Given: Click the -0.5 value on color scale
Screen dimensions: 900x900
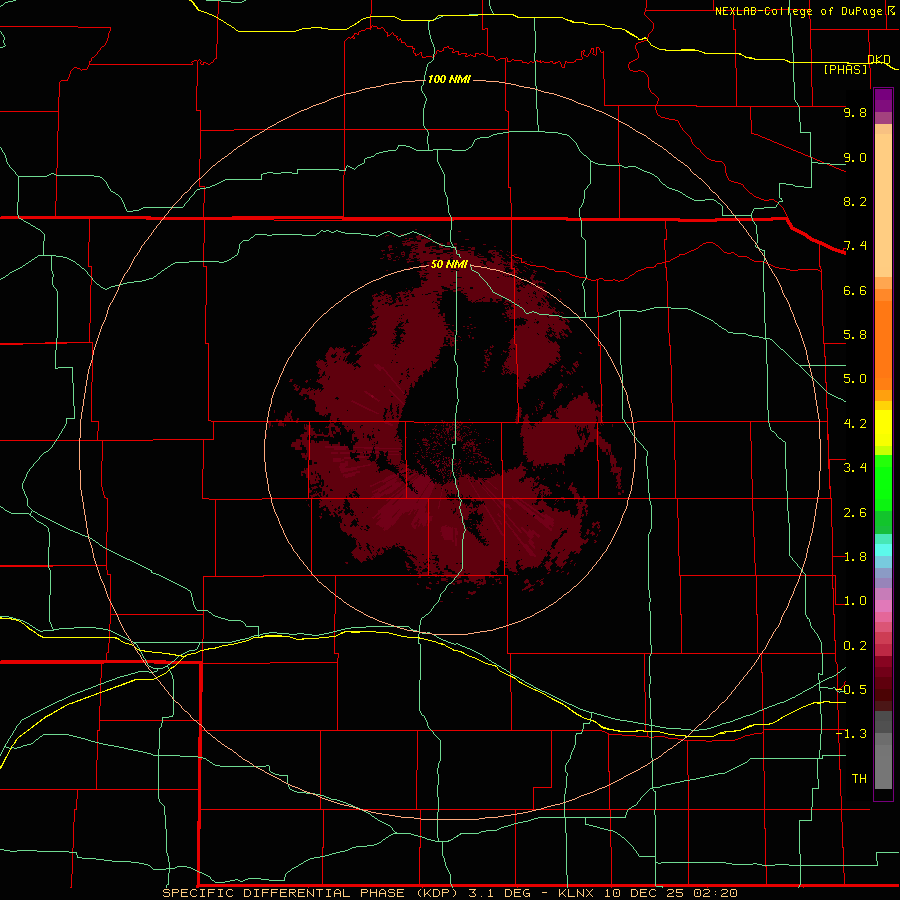Looking at the screenshot, I should pos(851,689).
